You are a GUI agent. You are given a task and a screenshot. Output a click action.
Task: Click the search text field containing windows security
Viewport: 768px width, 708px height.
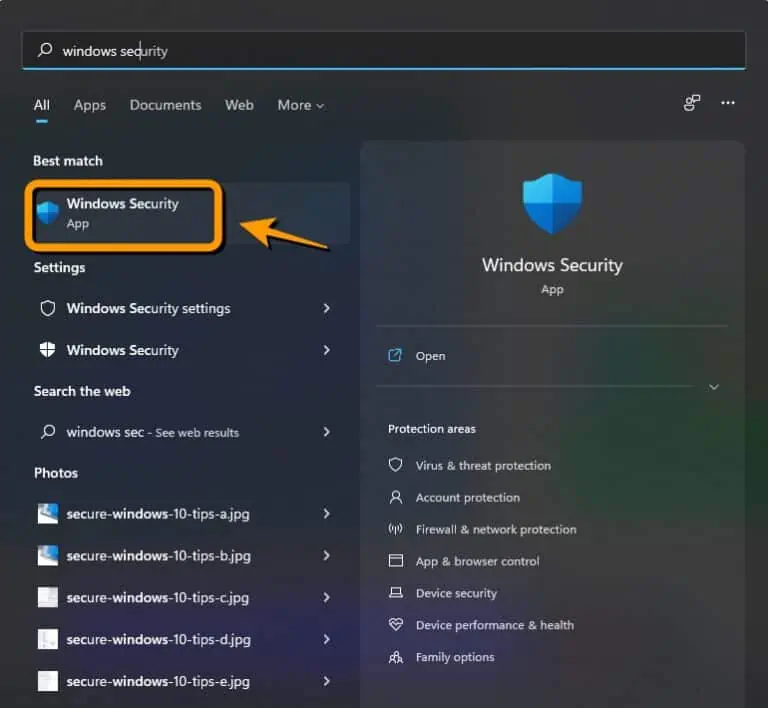coord(384,50)
